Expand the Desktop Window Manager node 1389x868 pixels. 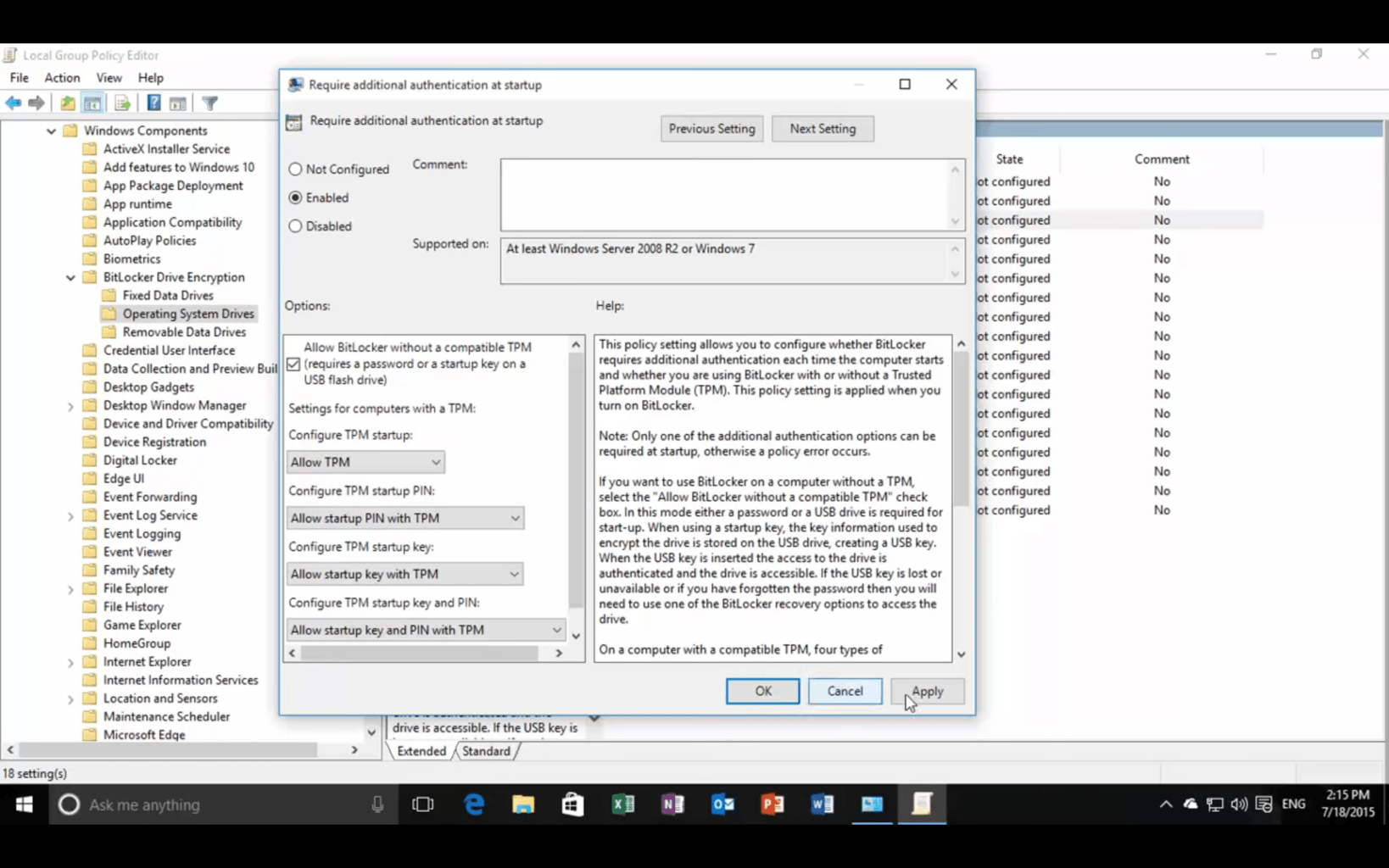click(70, 406)
